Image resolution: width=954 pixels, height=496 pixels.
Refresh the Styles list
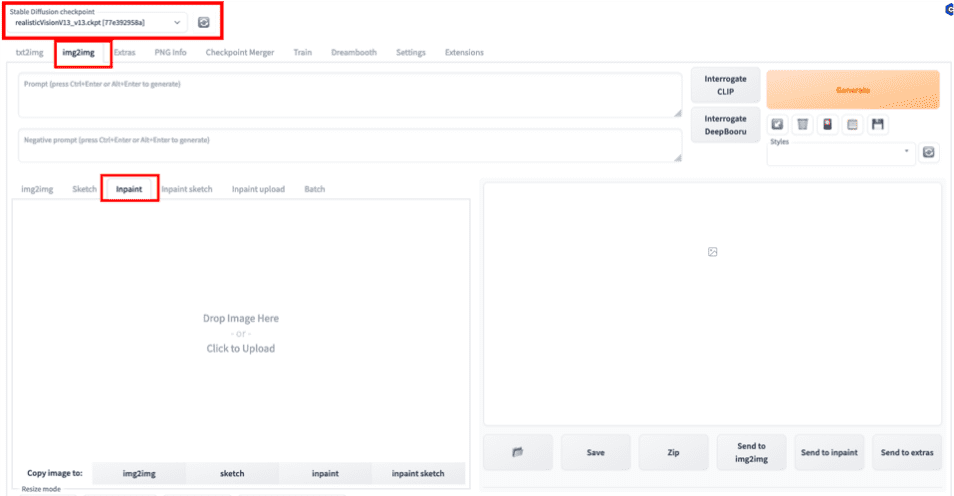click(x=929, y=152)
